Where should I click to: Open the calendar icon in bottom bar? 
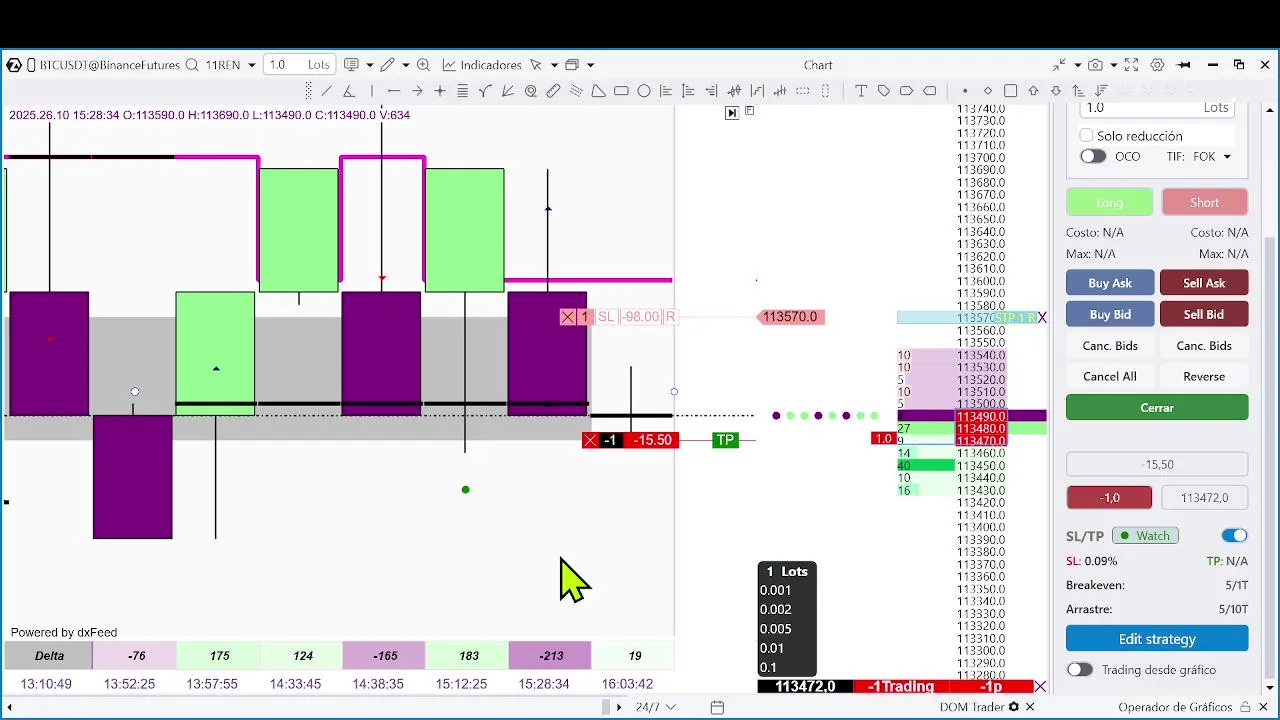(x=717, y=707)
